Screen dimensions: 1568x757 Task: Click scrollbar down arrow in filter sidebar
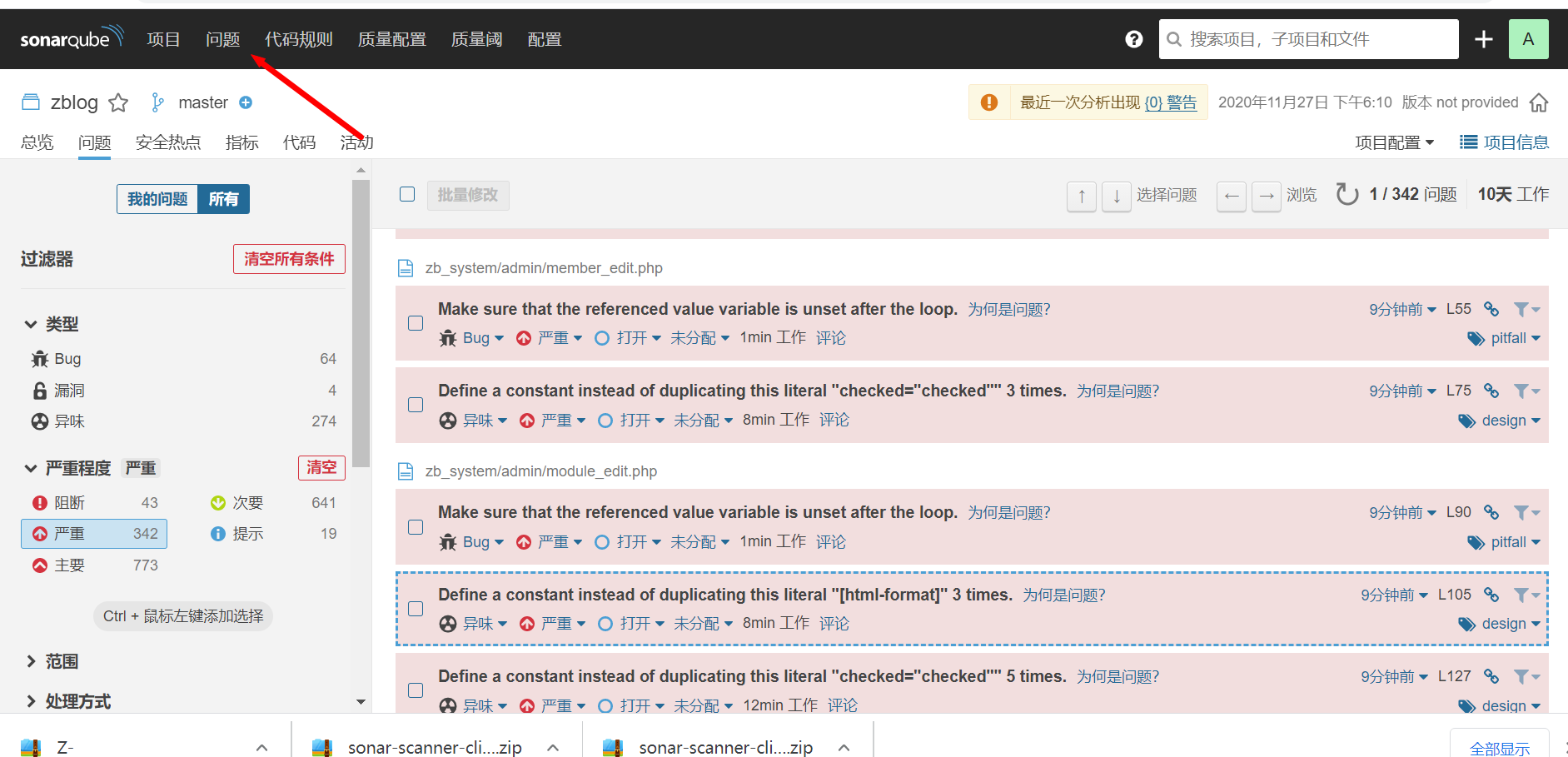tap(361, 702)
